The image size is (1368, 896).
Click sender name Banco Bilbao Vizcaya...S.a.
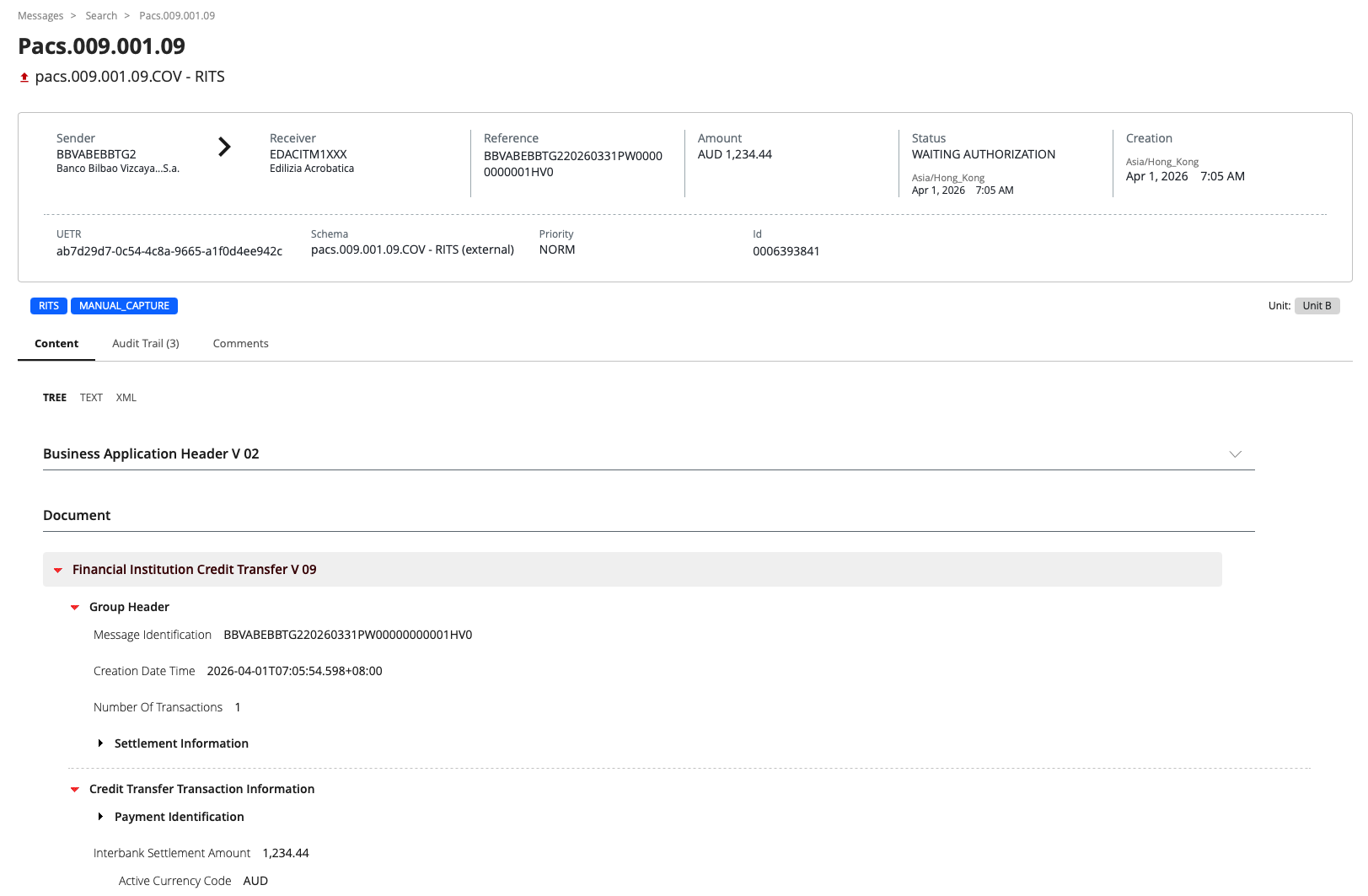(x=118, y=169)
